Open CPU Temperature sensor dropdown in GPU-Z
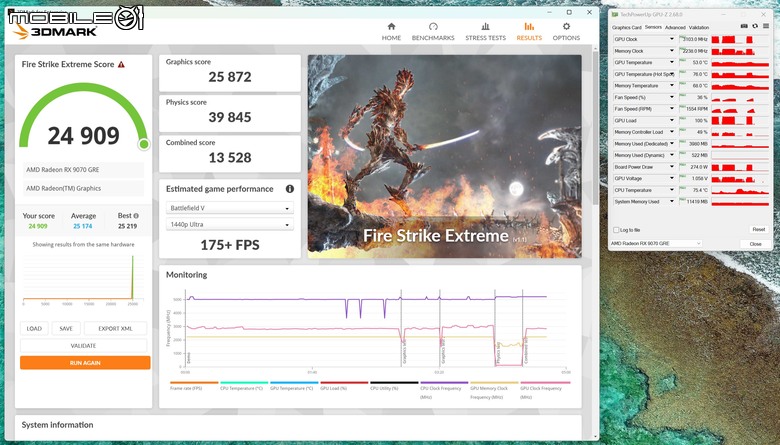 coord(672,190)
